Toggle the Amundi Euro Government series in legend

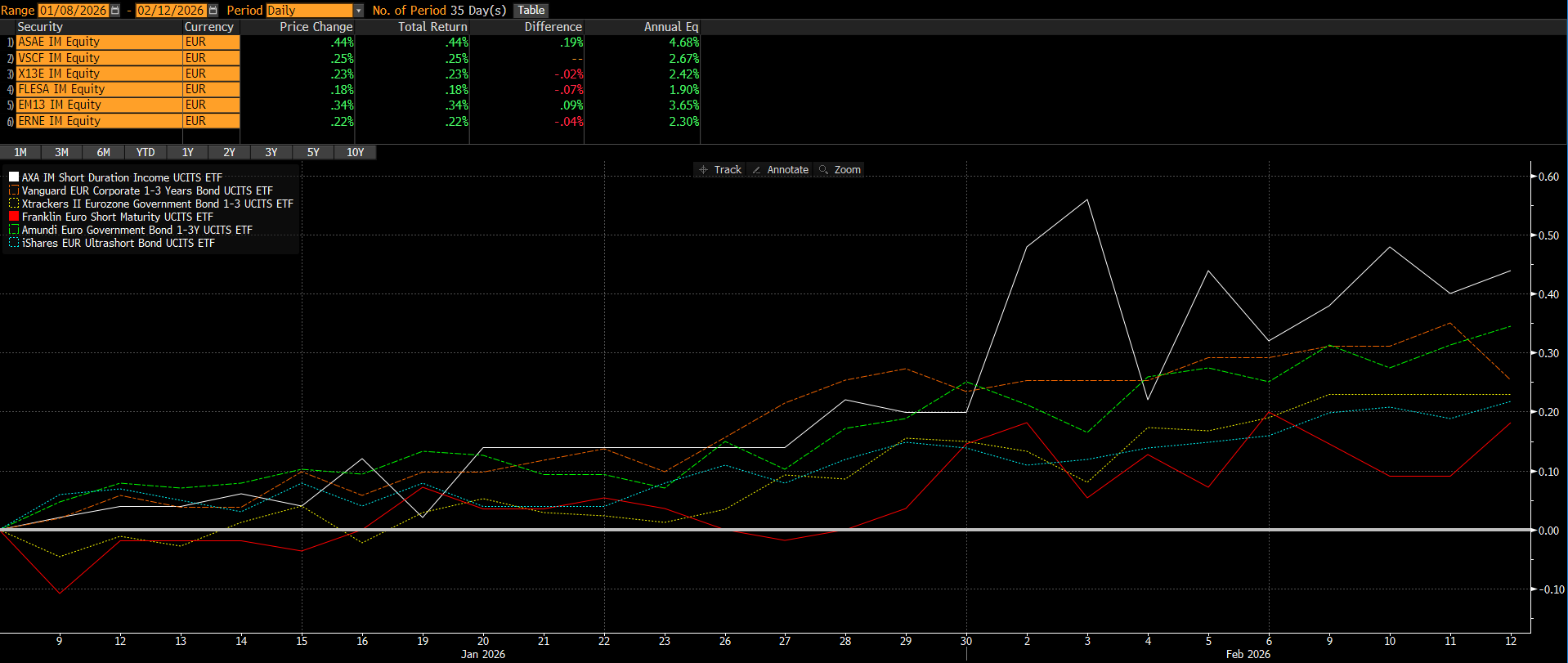14,230
